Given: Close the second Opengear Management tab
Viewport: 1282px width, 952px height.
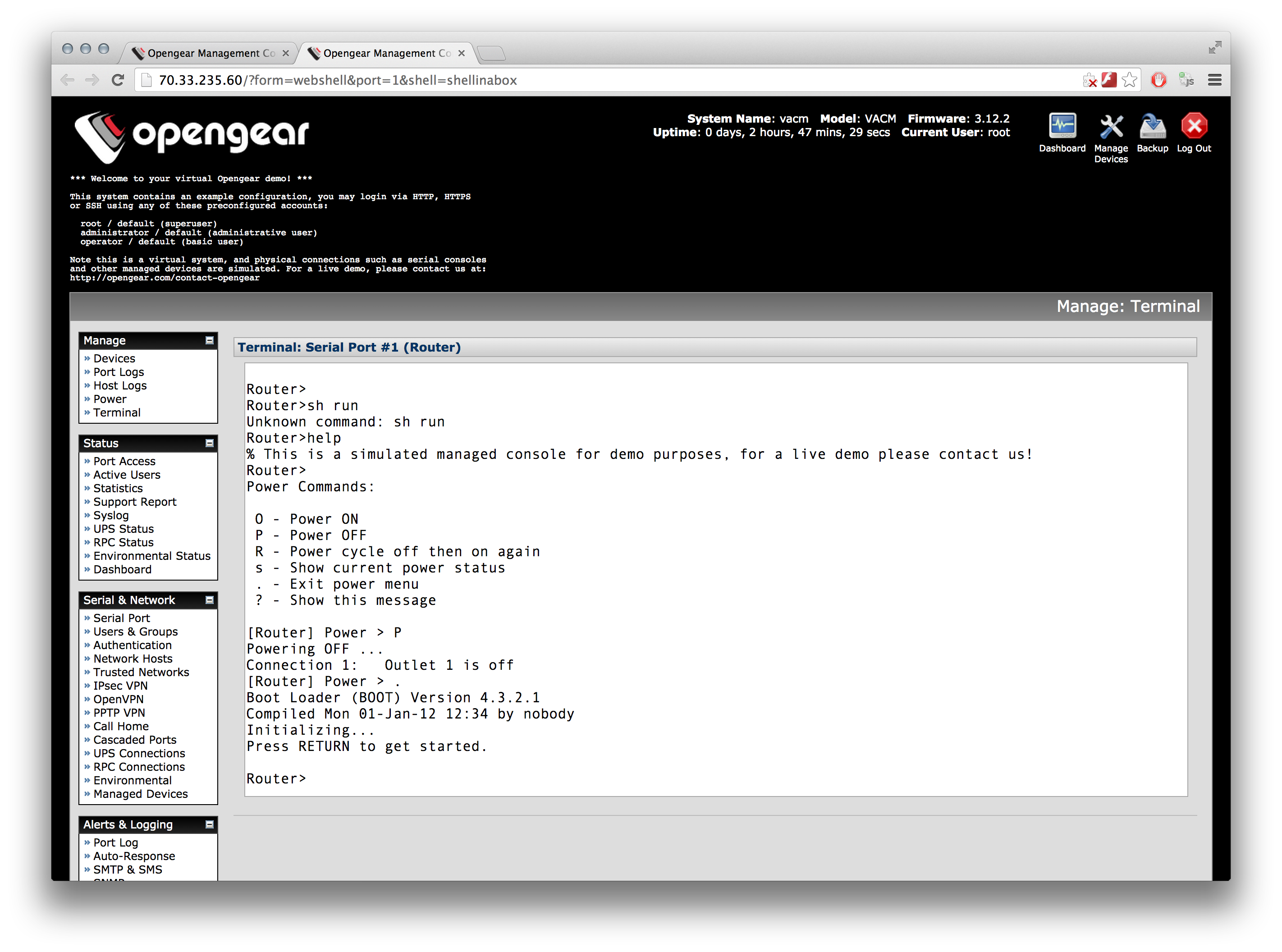Looking at the screenshot, I should (462, 53).
